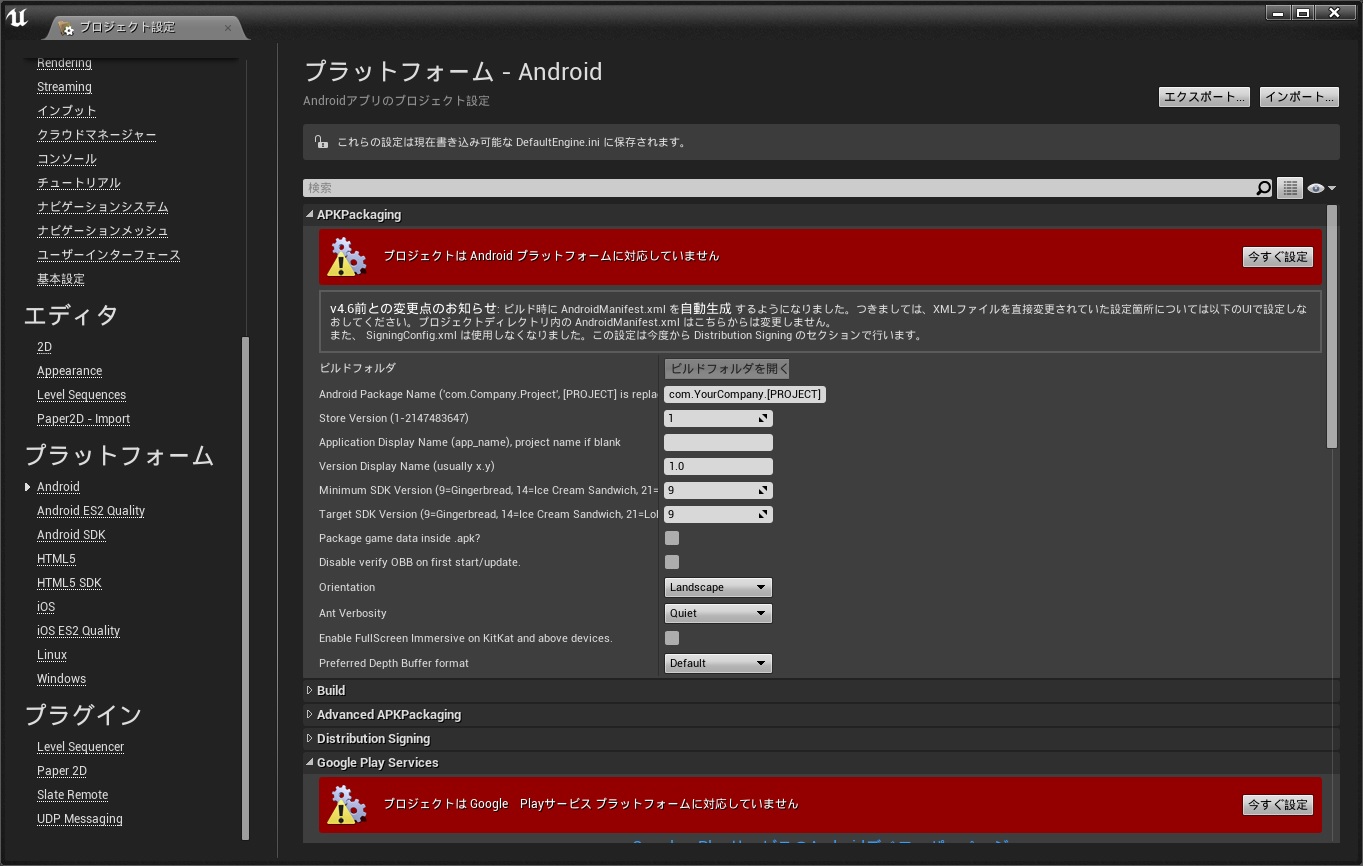This screenshot has height=866, width=1363.
Task: Click the warning gear icon in APKPackaging banner
Action: [x=348, y=256]
